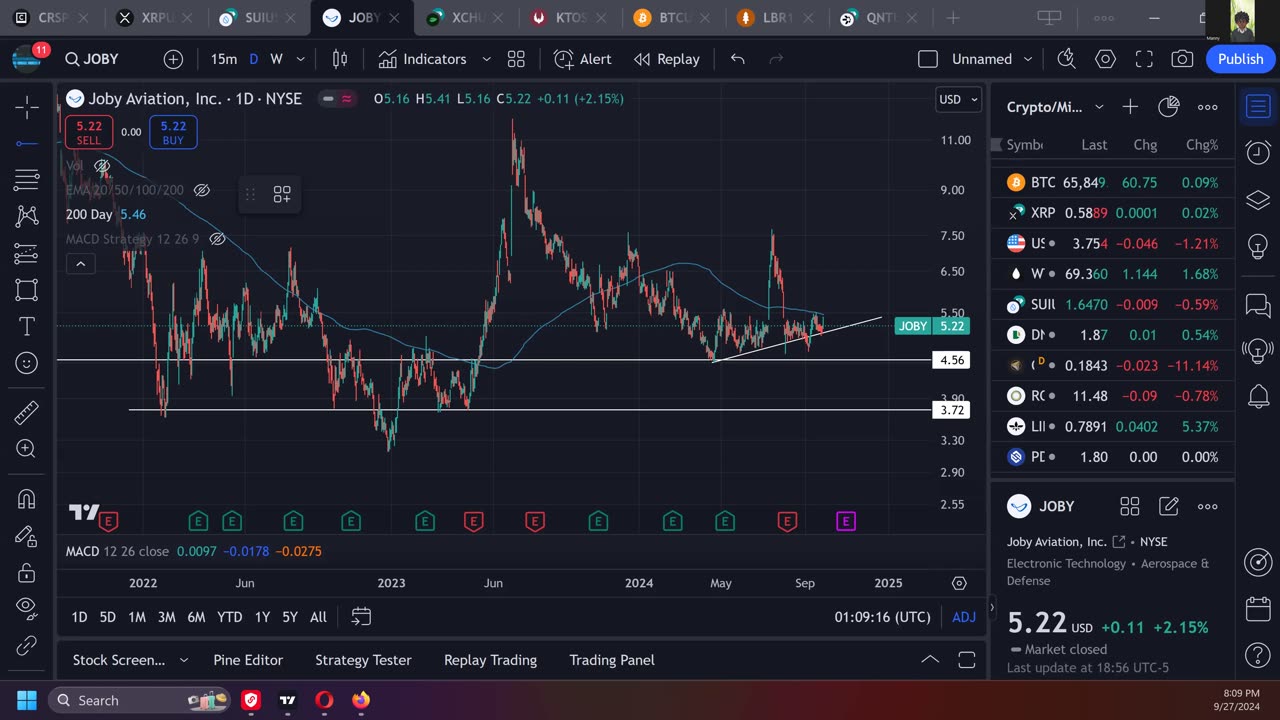
Task: Click the 5.22 BUY button
Action: pos(173,132)
